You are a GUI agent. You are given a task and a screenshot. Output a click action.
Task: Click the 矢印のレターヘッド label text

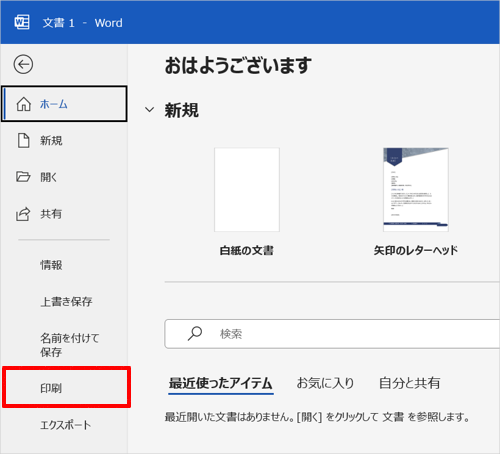coord(416,250)
